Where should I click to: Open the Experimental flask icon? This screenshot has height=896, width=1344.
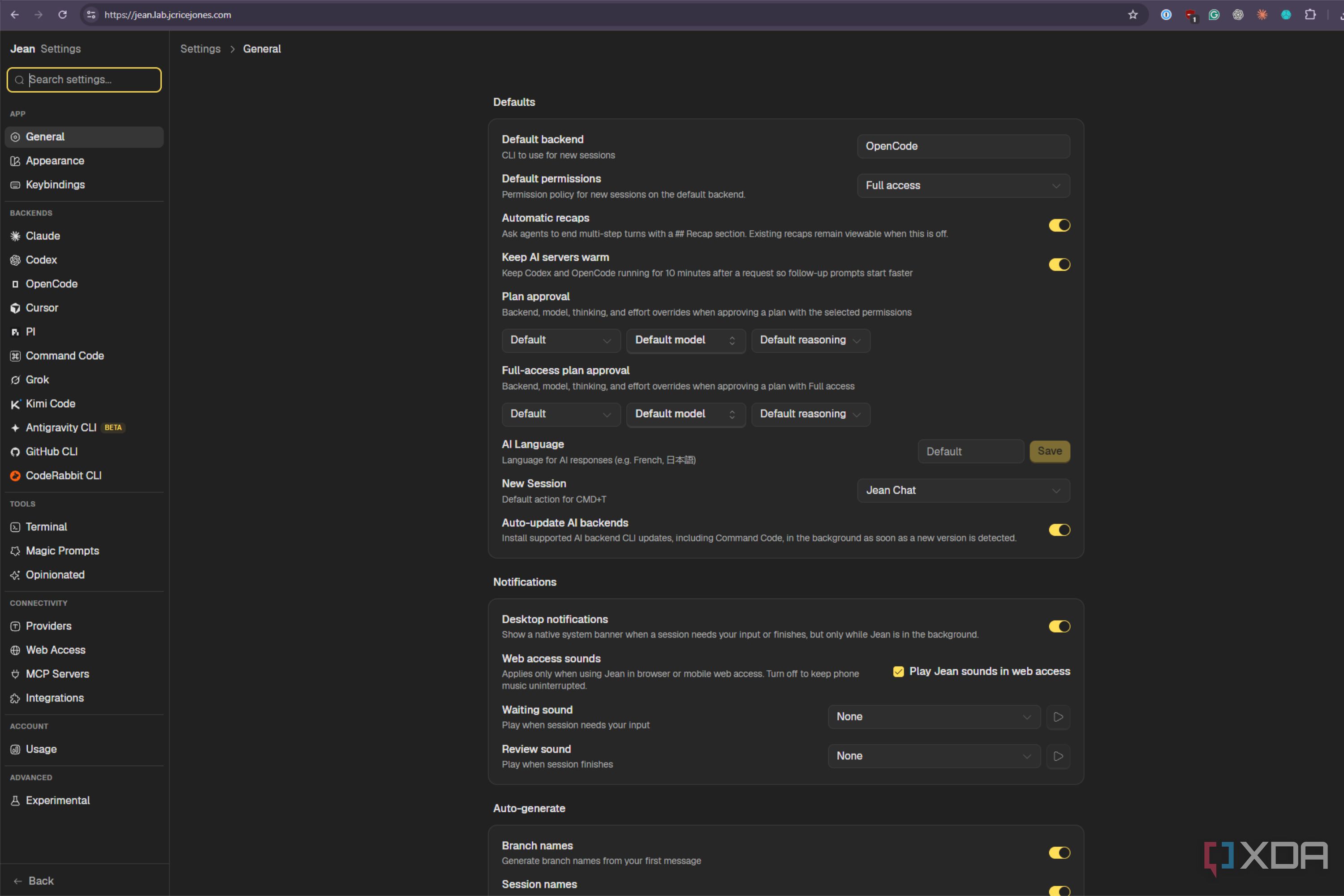15,801
